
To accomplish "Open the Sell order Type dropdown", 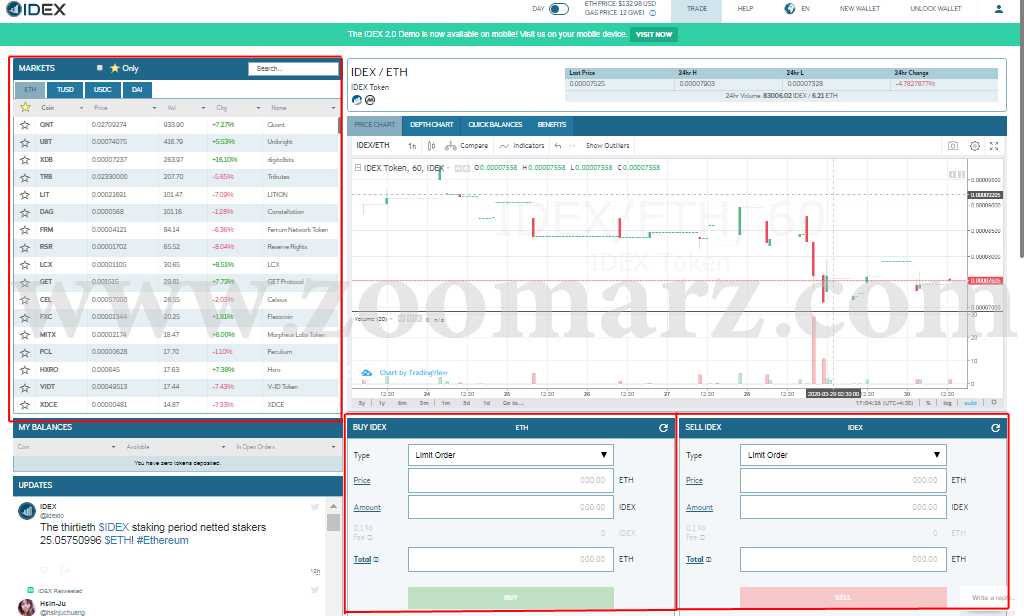I will (x=843, y=455).
